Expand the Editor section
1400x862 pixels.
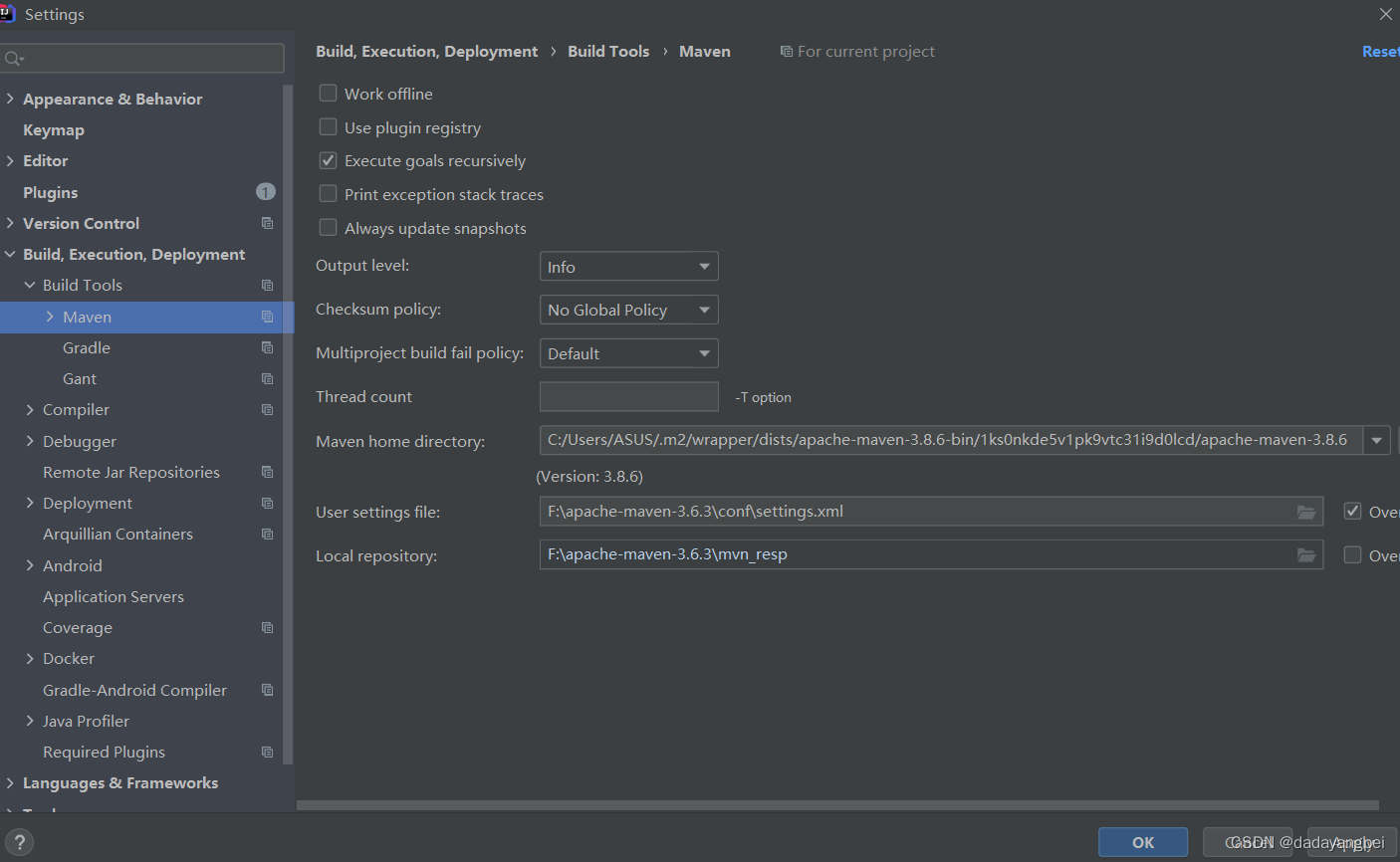pyautogui.click(x=10, y=160)
